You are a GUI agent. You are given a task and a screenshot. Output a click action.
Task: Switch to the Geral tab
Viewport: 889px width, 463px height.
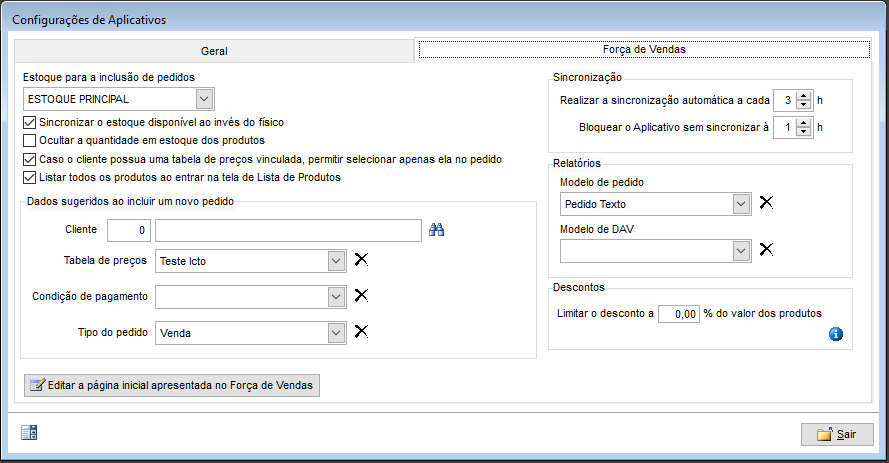point(214,51)
